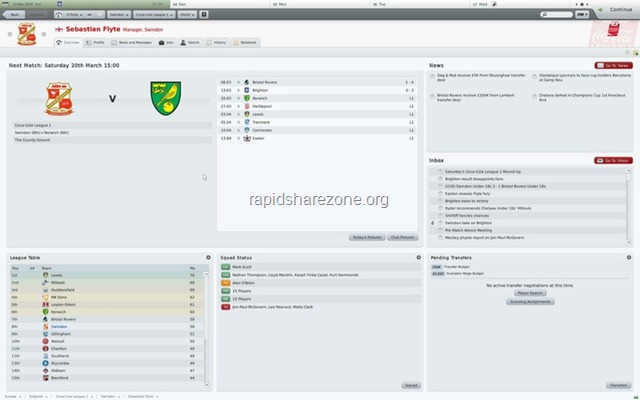Open the History tab
This screenshot has height=400, width=640.
[217, 42]
